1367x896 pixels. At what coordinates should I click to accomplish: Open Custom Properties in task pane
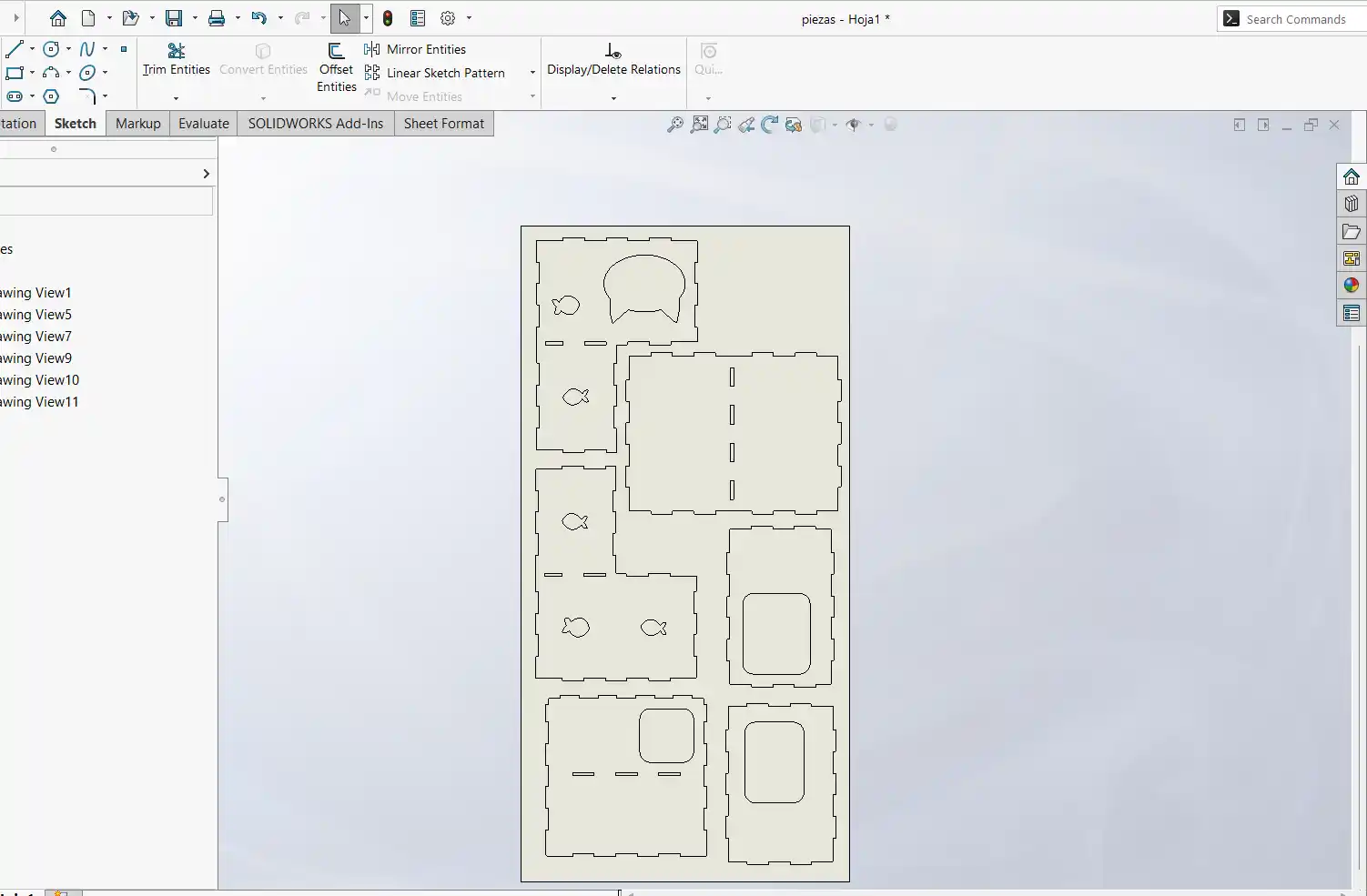1352,313
